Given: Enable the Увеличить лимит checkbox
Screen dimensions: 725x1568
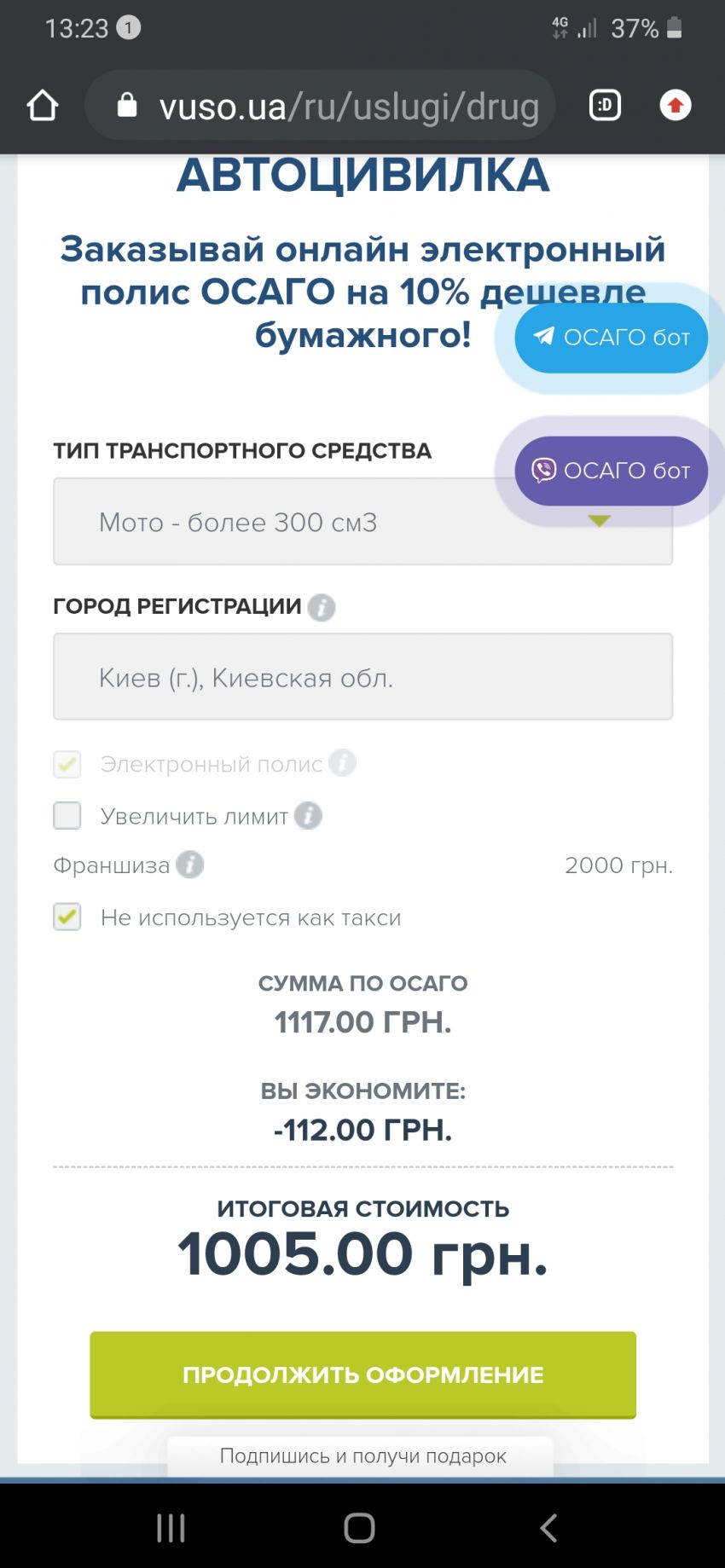Looking at the screenshot, I should (67, 816).
